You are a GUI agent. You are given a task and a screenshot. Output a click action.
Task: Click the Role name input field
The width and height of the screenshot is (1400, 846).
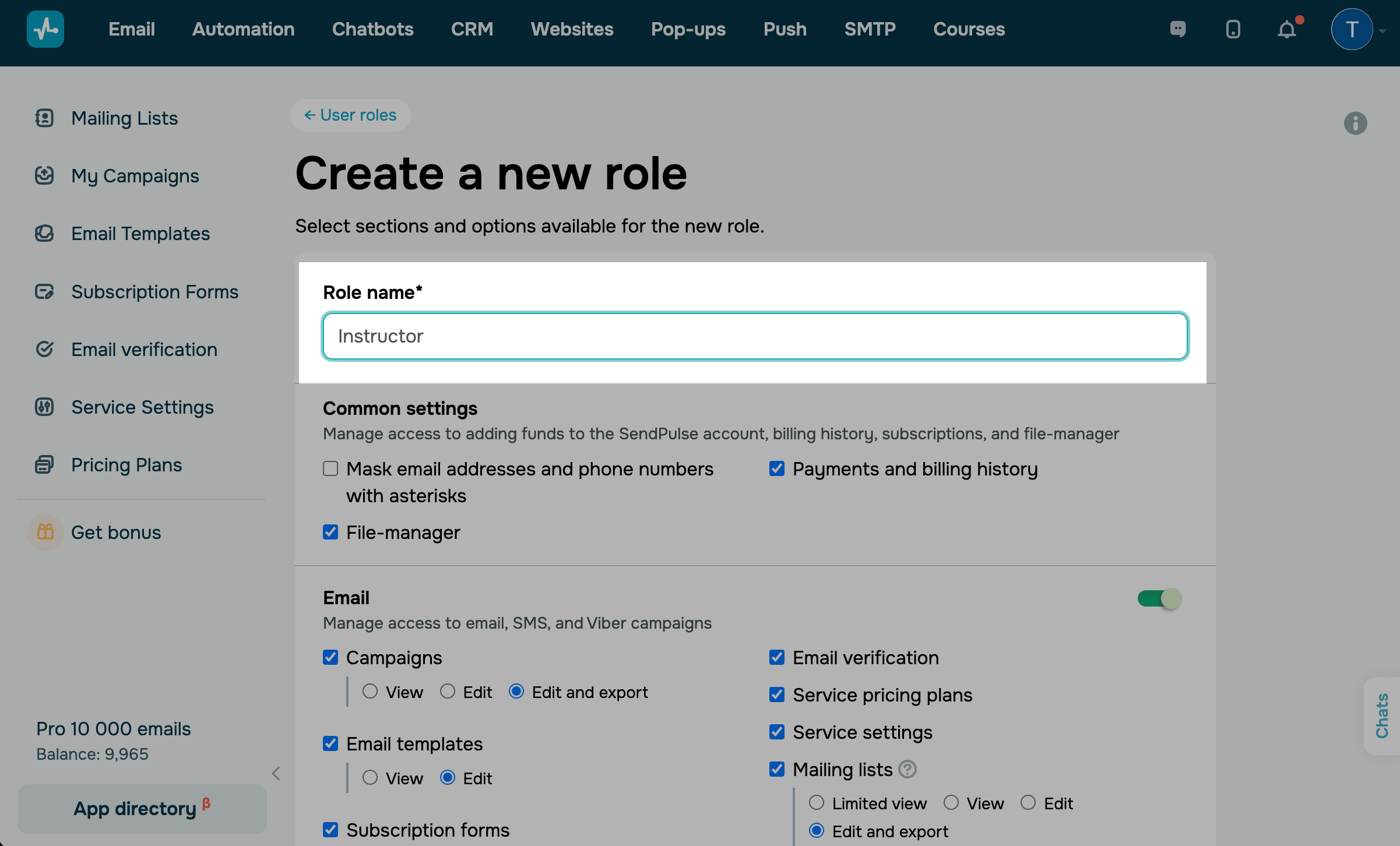755,336
